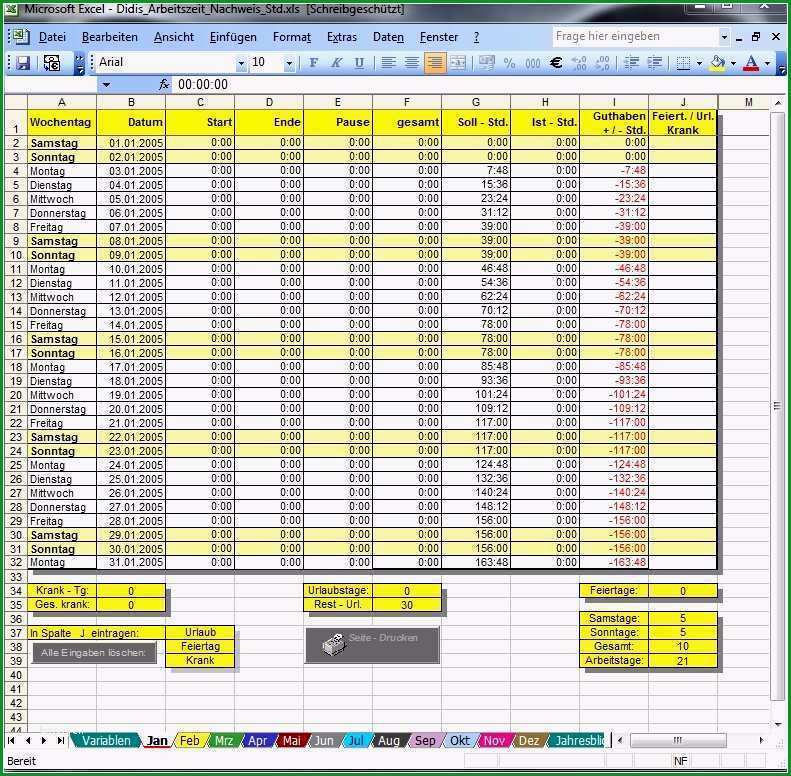The width and height of the screenshot is (791, 776).
Task: Toggle bold formatting (F)
Action: pos(313,63)
